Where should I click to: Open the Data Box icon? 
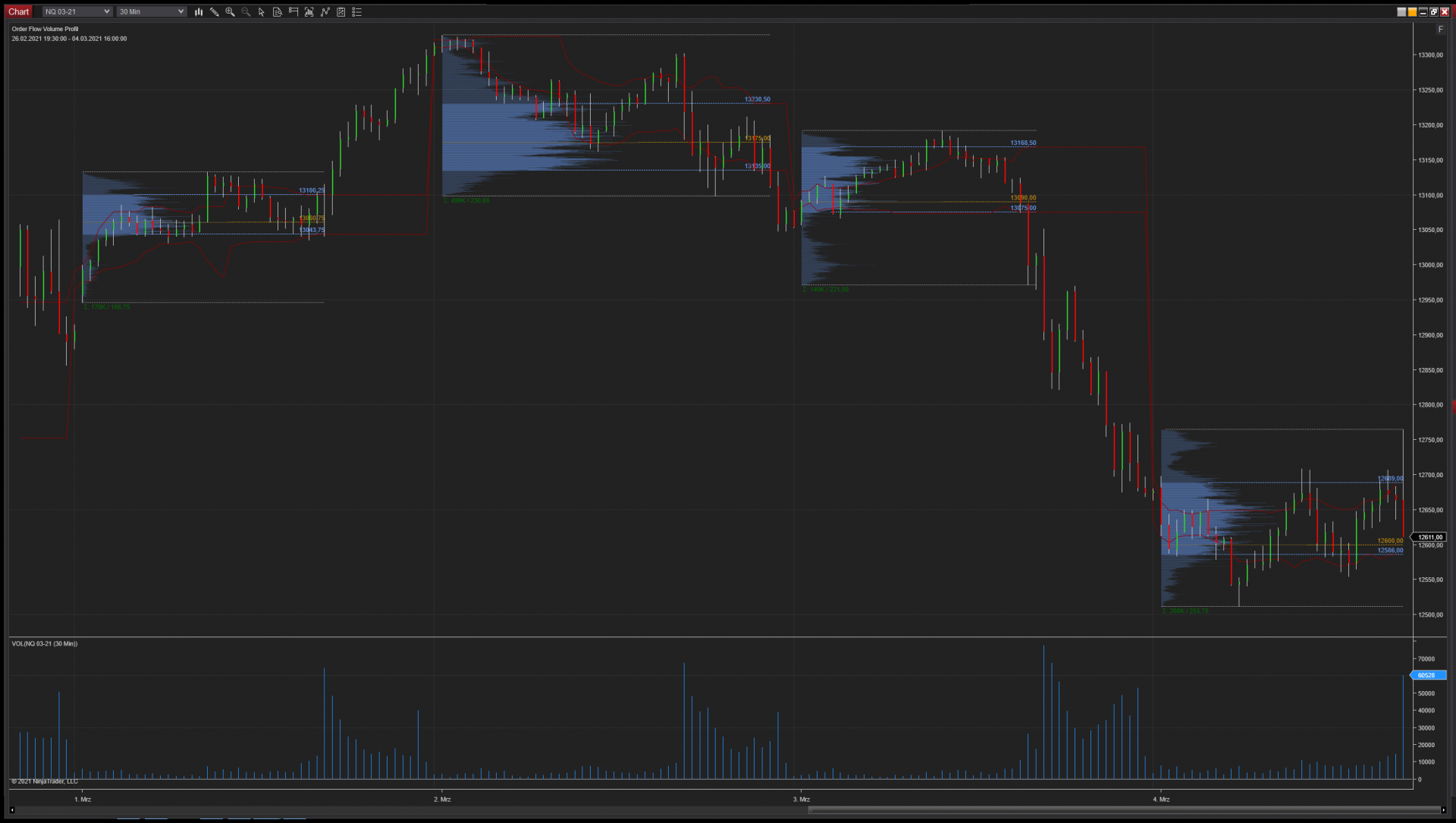(309, 12)
